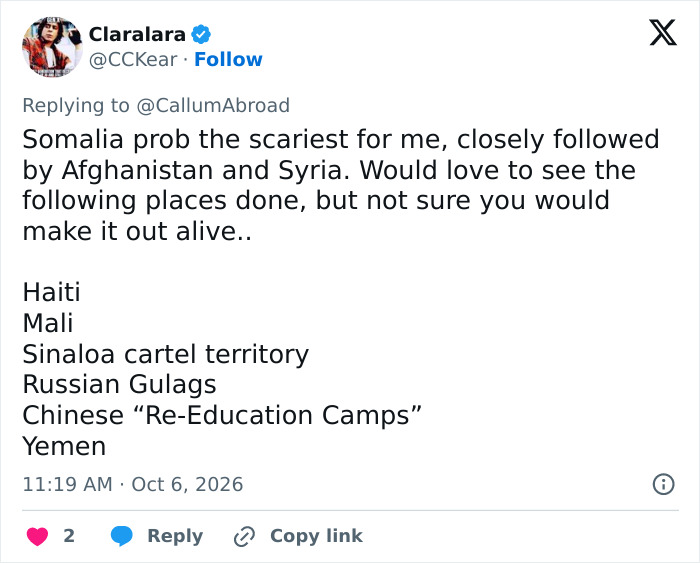700x563 pixels.
Task: Open Claralara's profile picture
Action: 52,47
